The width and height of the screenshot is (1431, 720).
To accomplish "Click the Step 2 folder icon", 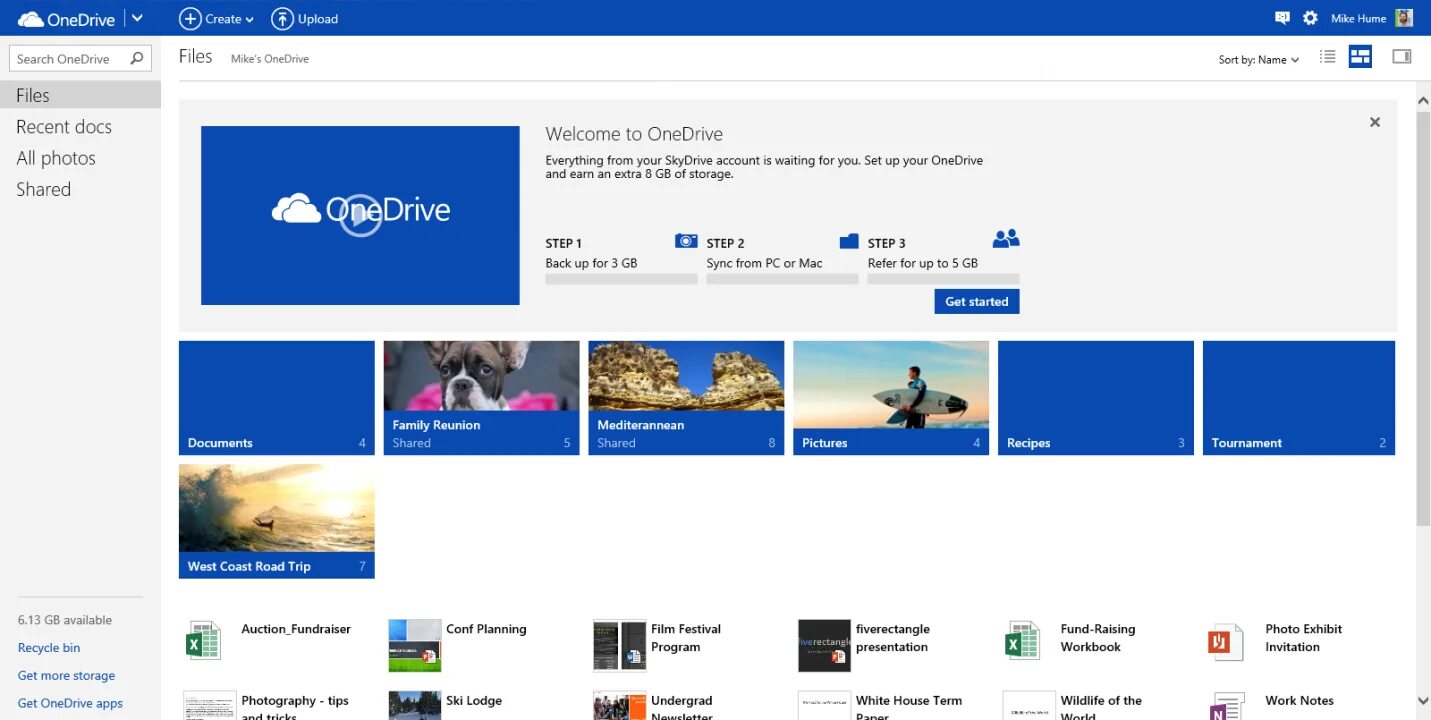I will click(849, 241).
